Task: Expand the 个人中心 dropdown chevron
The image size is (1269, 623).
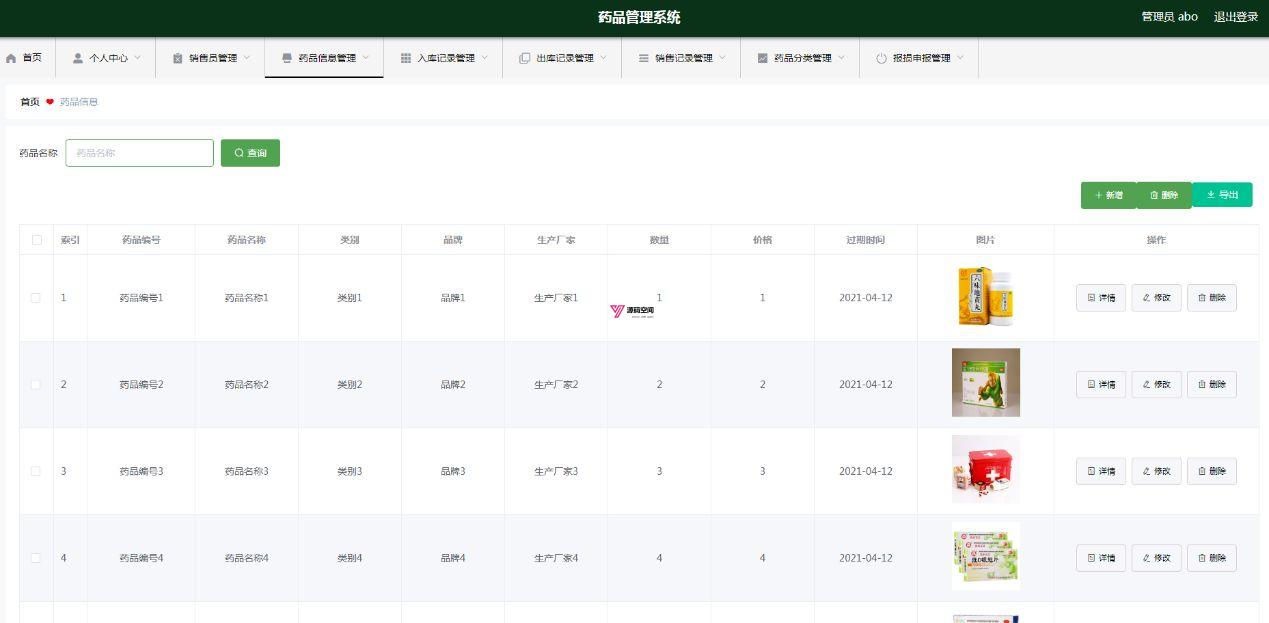Action: pos(138,57)
